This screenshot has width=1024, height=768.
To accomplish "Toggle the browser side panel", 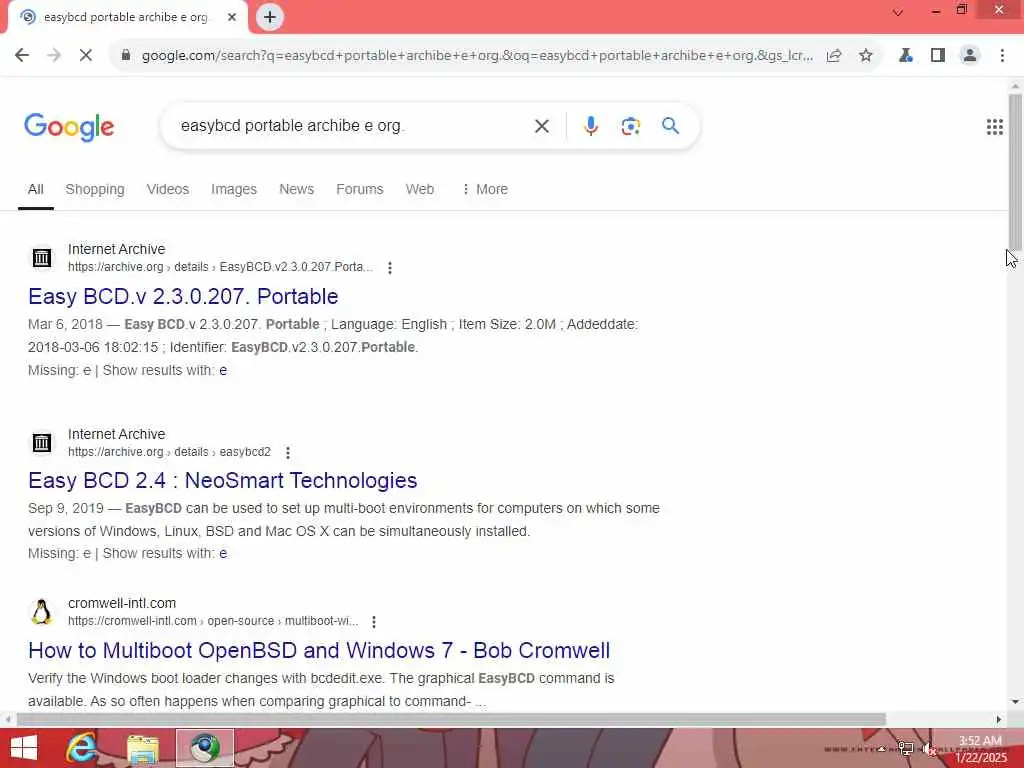I will [x=938, y=56].
